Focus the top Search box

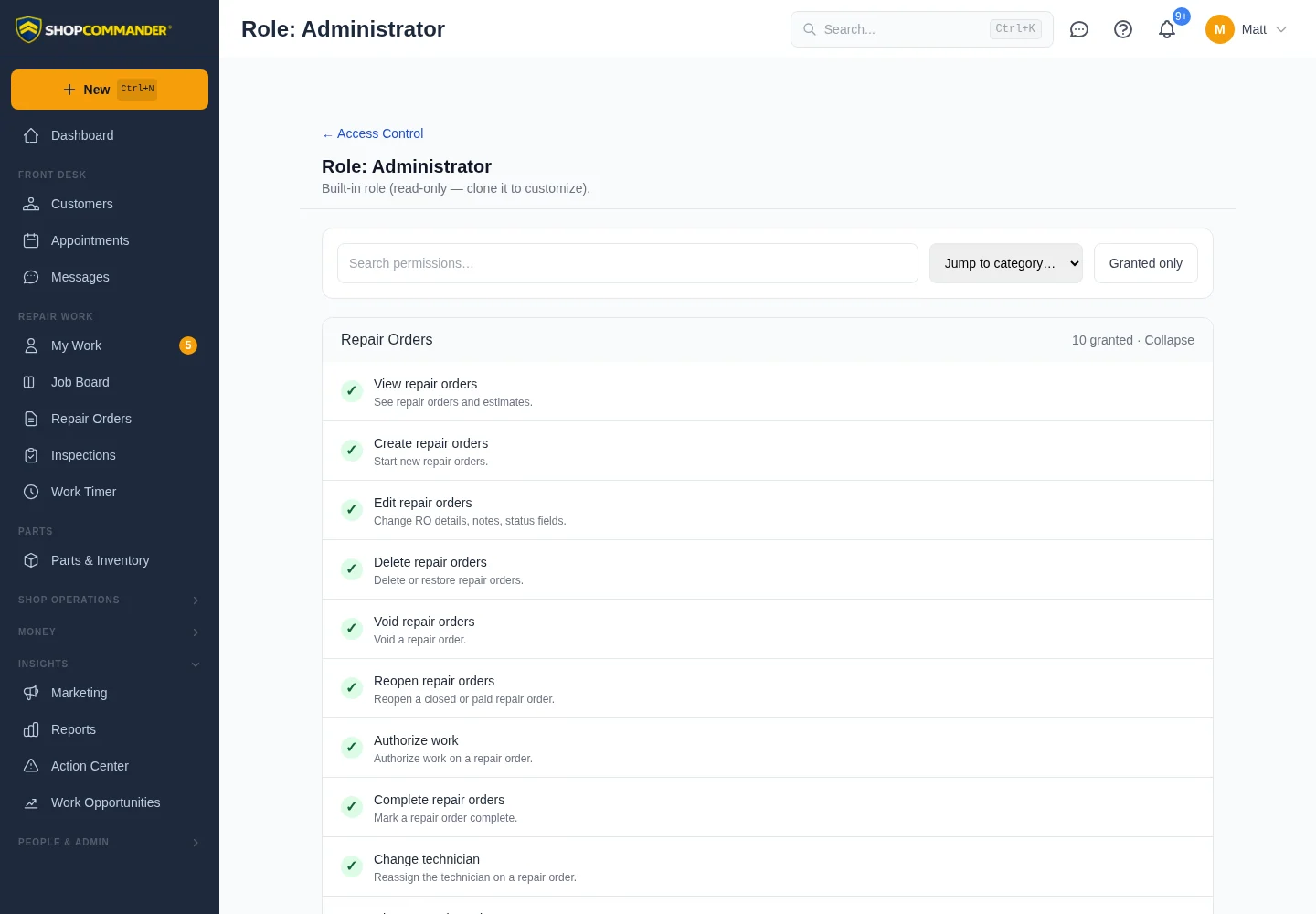click(922, 29)
